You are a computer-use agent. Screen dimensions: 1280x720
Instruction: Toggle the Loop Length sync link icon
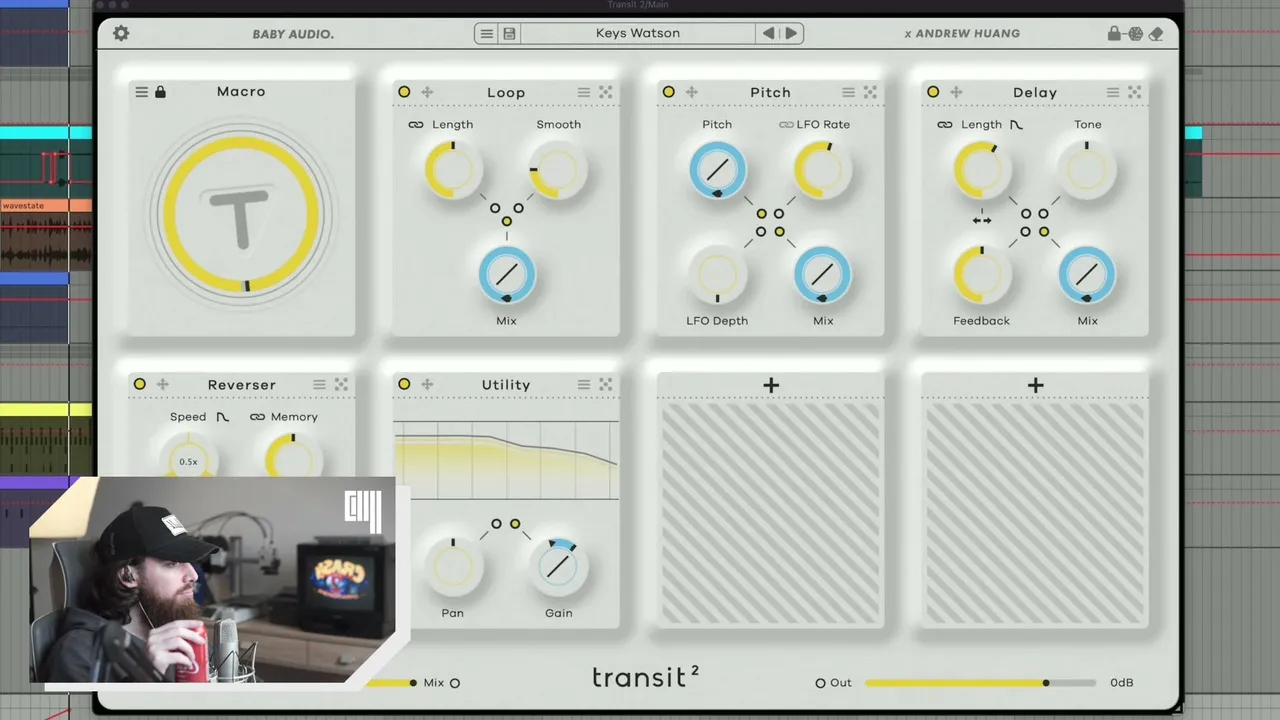(x=416, y=125)
